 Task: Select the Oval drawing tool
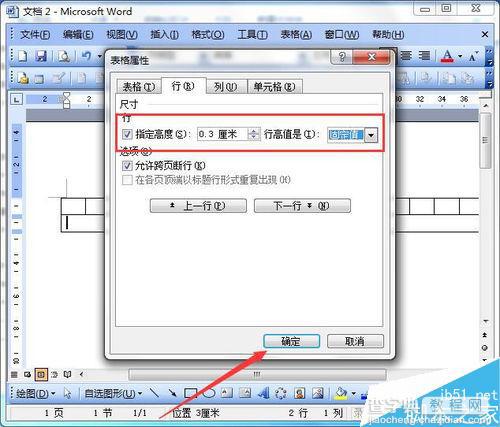(x=209, y=393)
